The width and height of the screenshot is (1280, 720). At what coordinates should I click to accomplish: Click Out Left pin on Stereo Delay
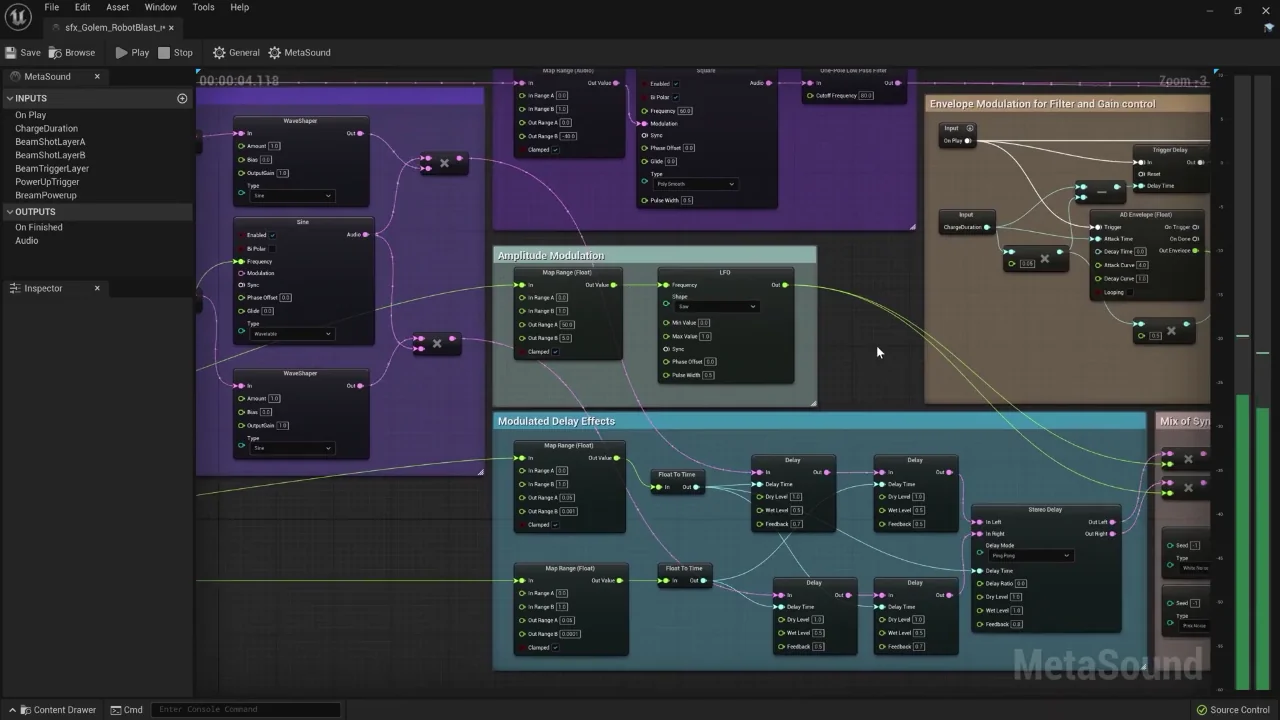coord(1112,522)
